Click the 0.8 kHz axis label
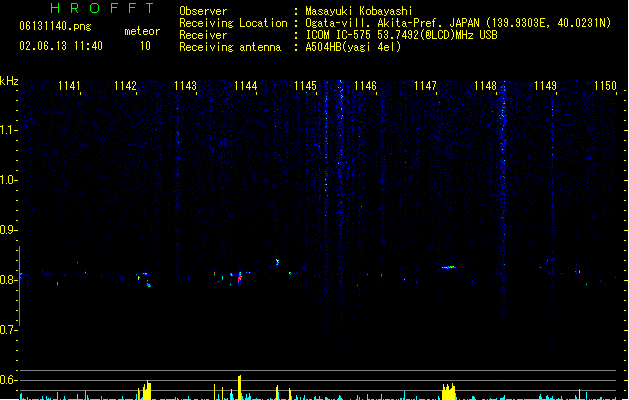The image size is (629, 400). pos(8,280)
